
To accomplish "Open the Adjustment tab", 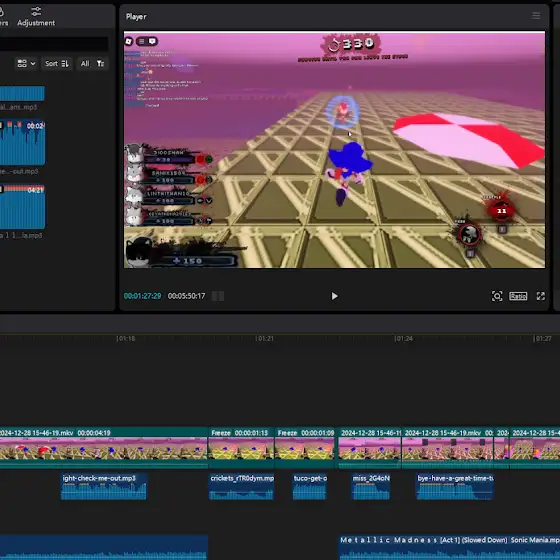I will pyautogui.click(x=36, y=16).
